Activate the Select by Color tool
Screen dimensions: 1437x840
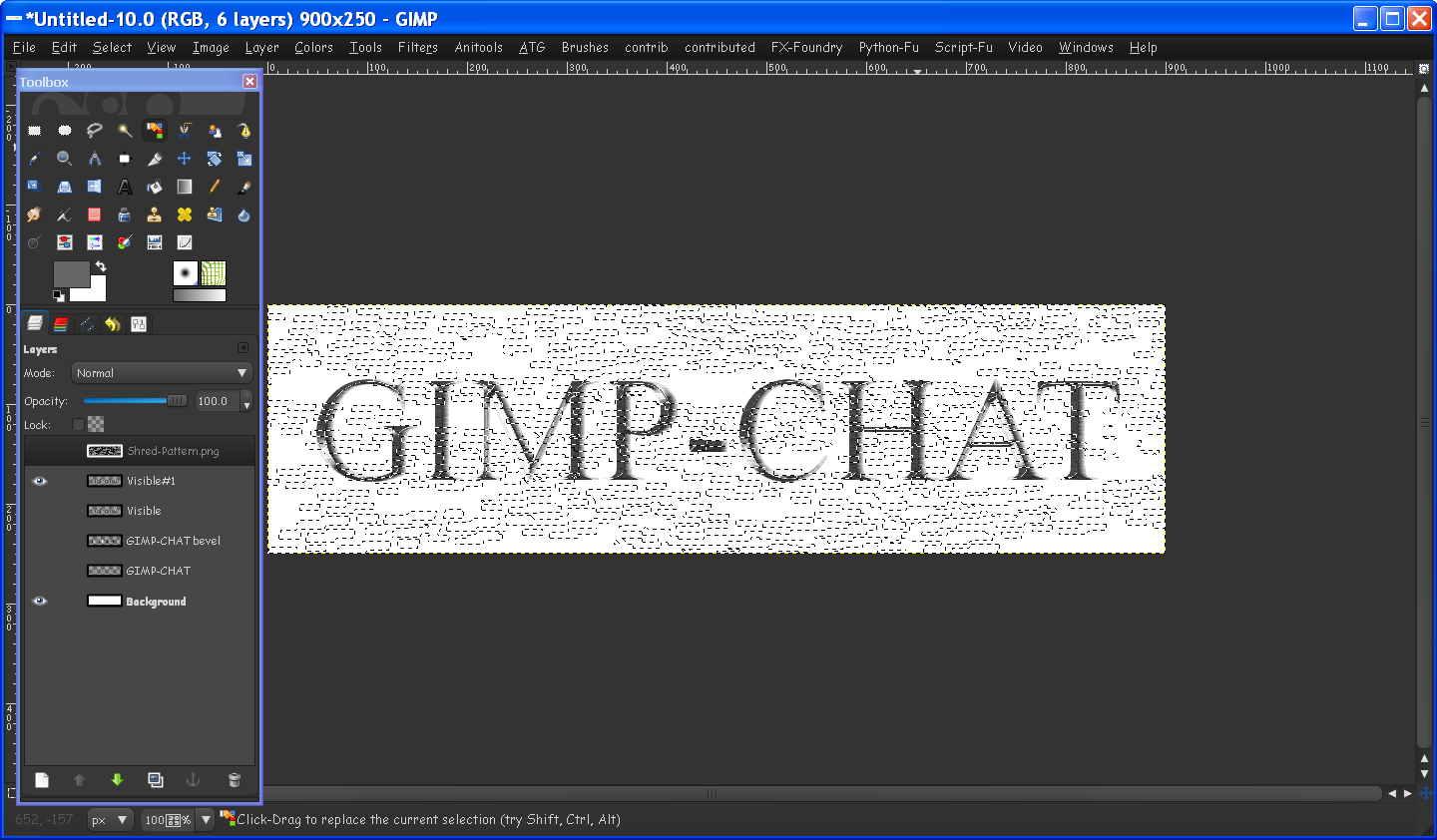(155, 131)
